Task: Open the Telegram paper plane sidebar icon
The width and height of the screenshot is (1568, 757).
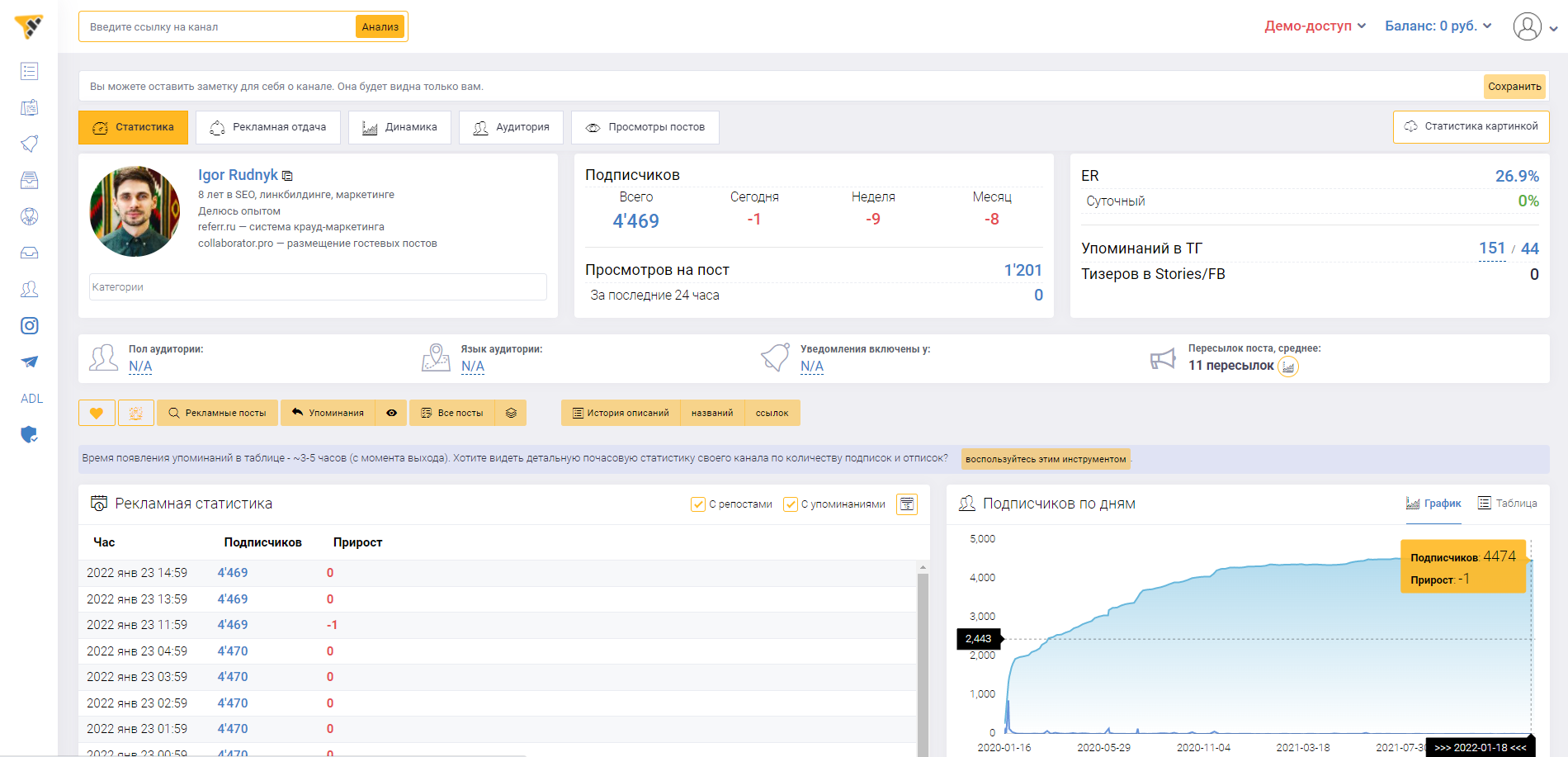Action: (x=30, y=362)
